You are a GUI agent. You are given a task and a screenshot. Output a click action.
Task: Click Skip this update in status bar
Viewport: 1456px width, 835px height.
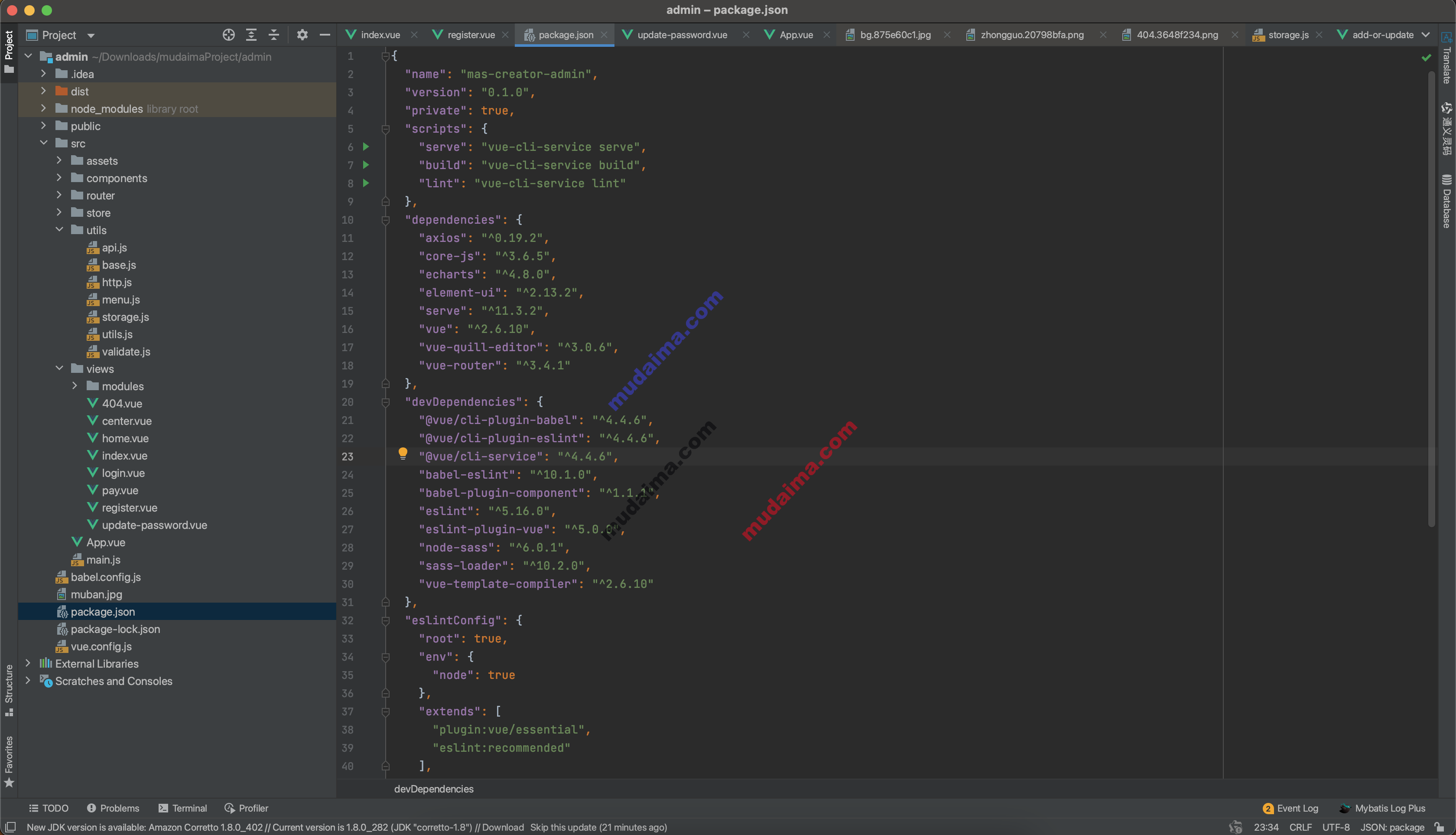(563, 827)
